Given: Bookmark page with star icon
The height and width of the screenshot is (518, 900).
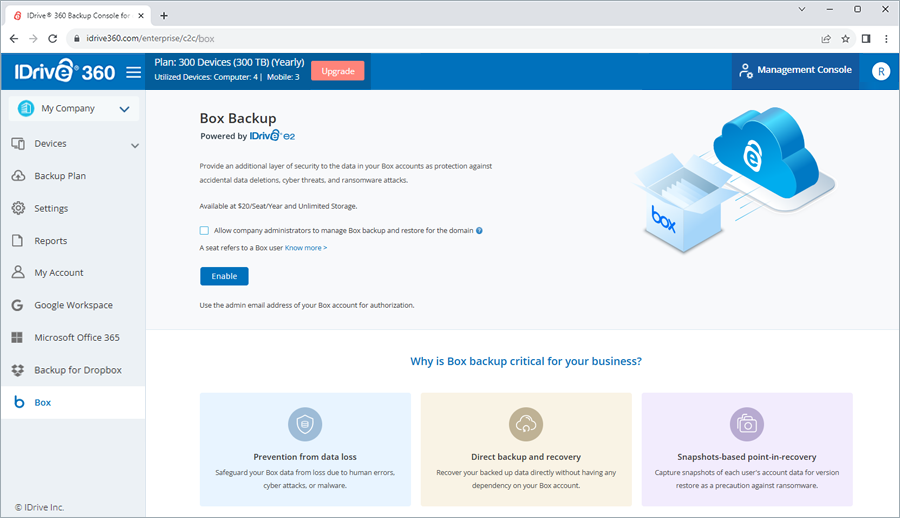Looking at the screenshot, I should coord(845,38).
